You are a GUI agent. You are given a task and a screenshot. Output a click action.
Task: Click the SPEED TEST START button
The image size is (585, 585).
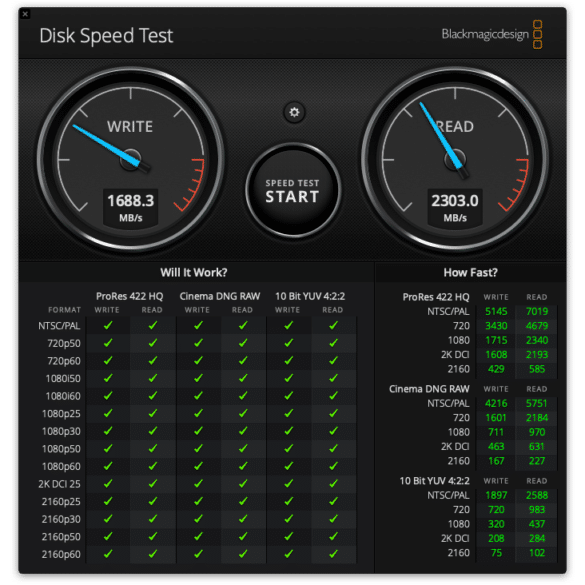(292, 191)
